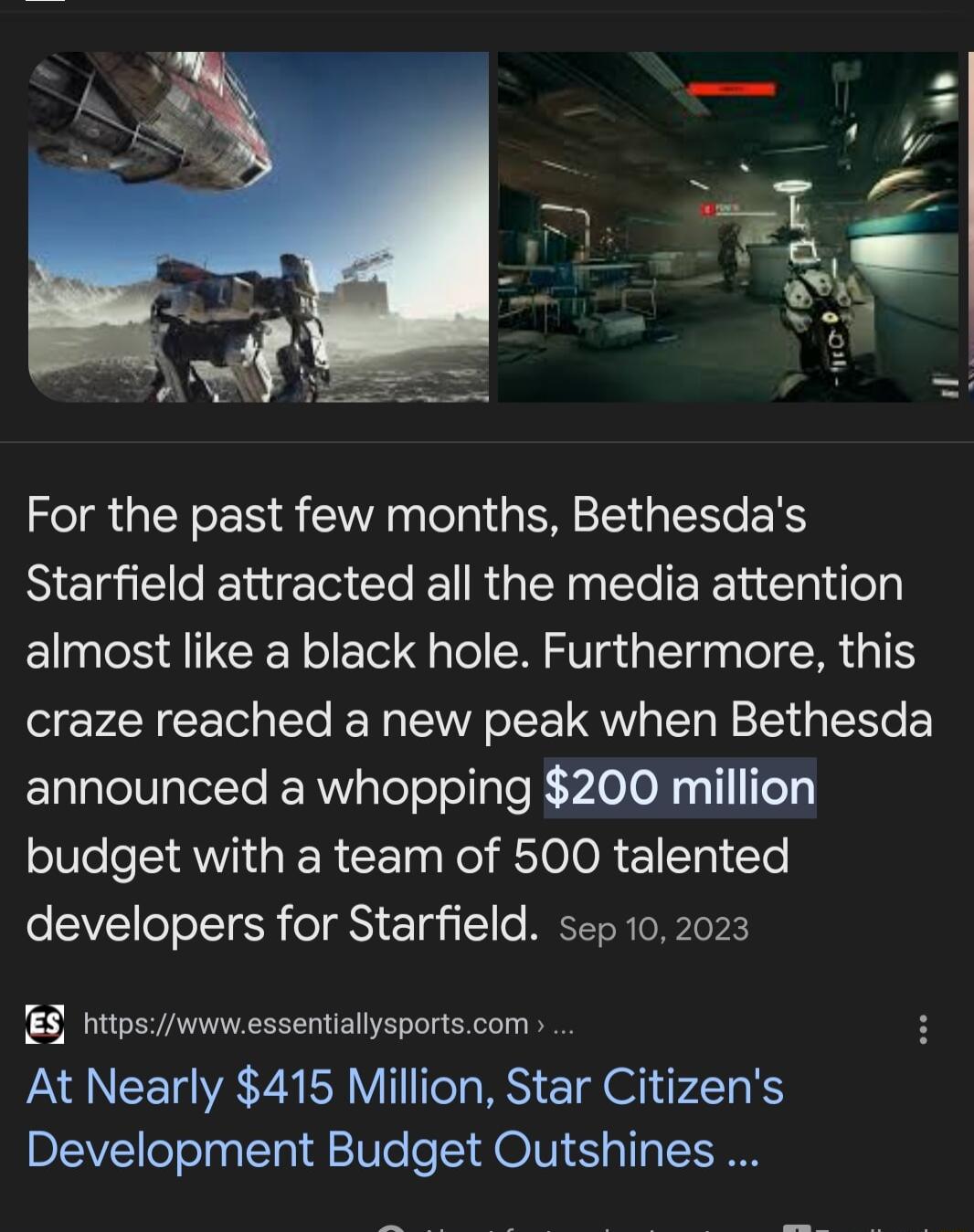
Task: Open the three-dot menu for essentiallysports result
Action: tap(923, 1029)
